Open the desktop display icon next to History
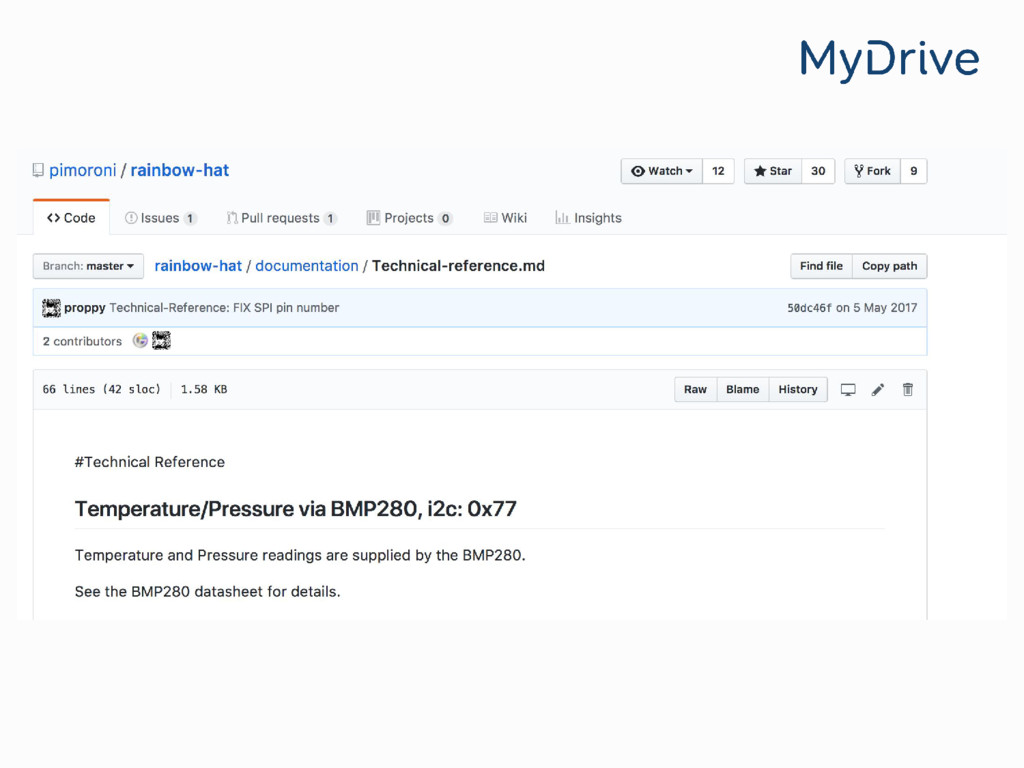This screenshot has height=768, width=1024. [x=848, y=390]
